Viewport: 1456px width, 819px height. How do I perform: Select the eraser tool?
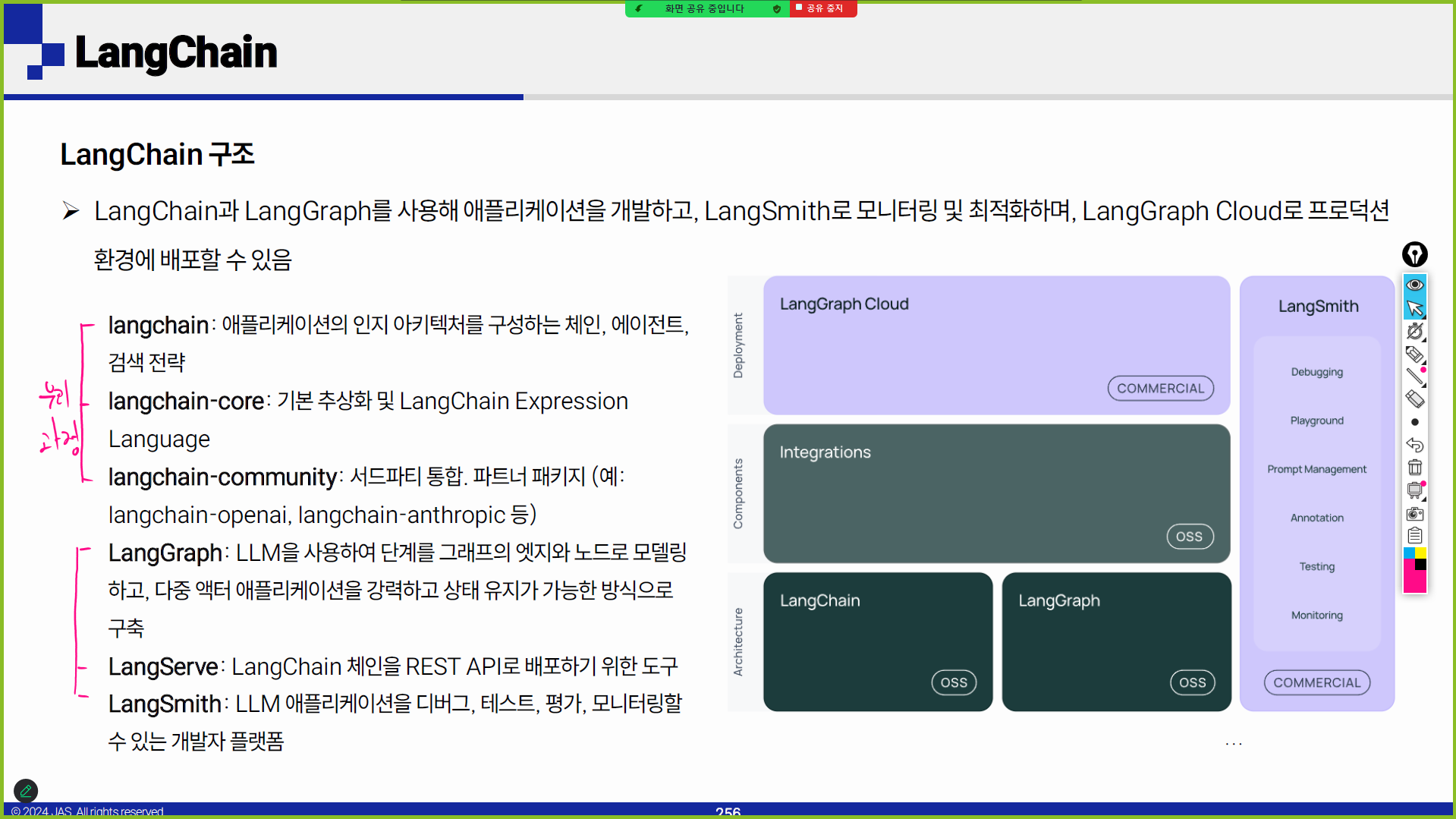coord(1414,399)
